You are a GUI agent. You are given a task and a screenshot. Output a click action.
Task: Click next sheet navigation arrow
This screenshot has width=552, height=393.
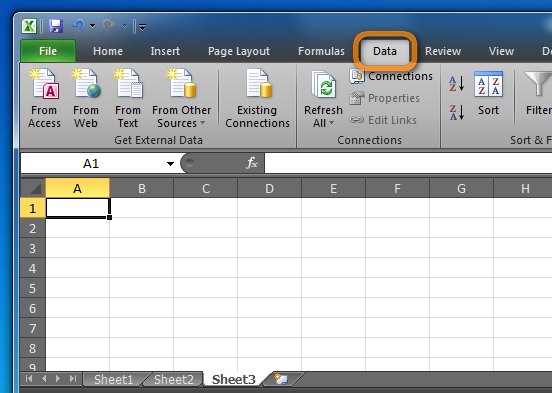point(58,379)
